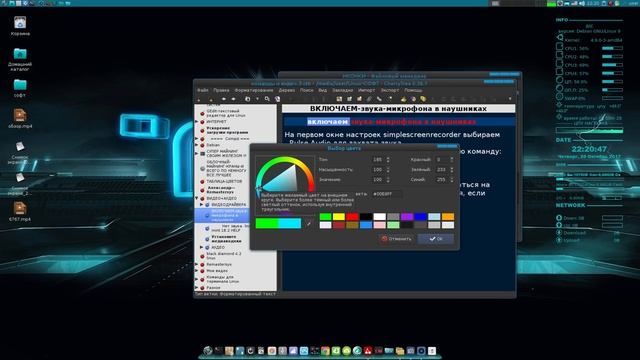Expand the АУДИО subnode
The height and width of the screenshot is (360, 640).
click(x=202, y=247)
